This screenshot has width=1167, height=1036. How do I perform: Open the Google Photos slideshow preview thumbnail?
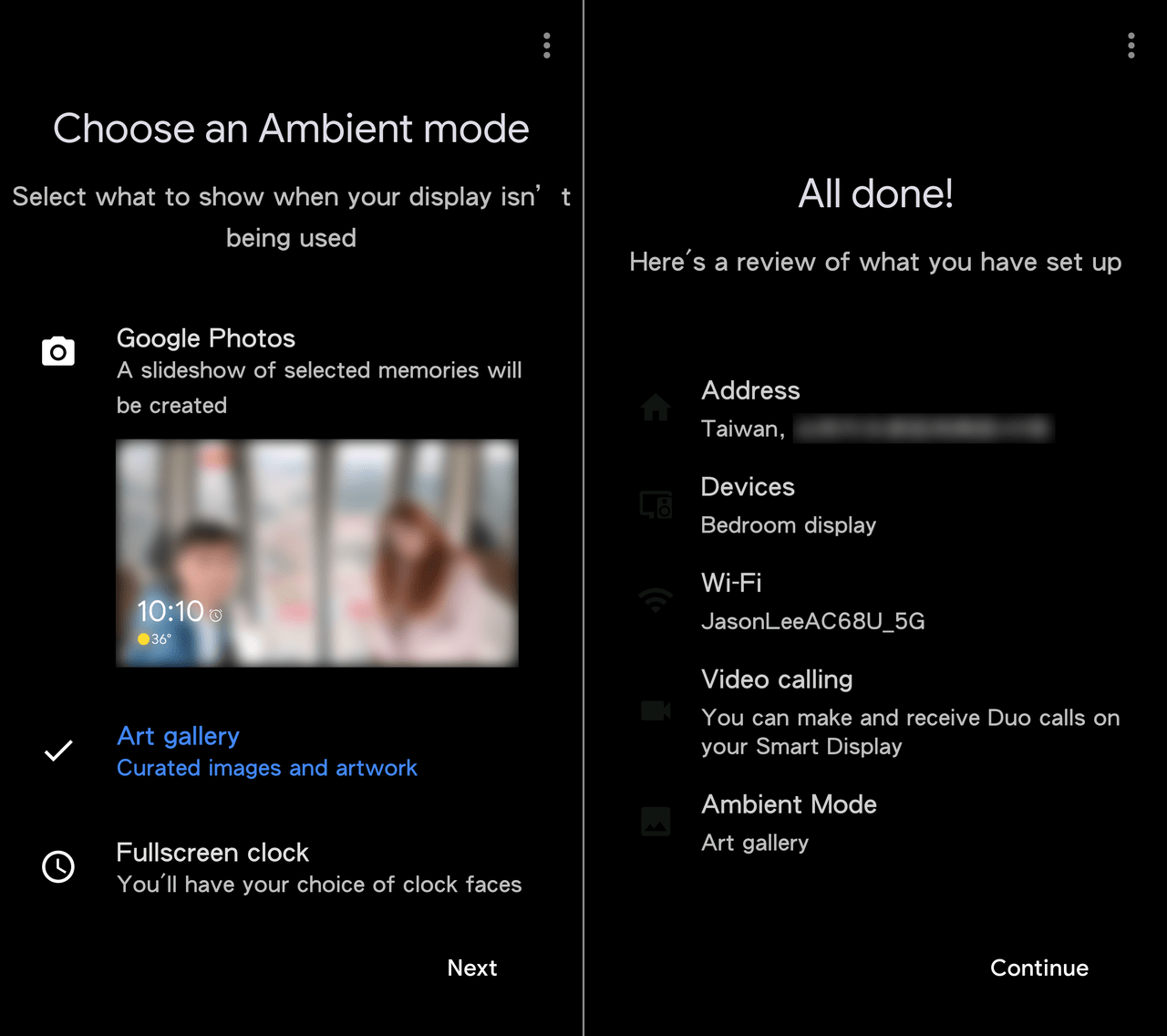317,553
